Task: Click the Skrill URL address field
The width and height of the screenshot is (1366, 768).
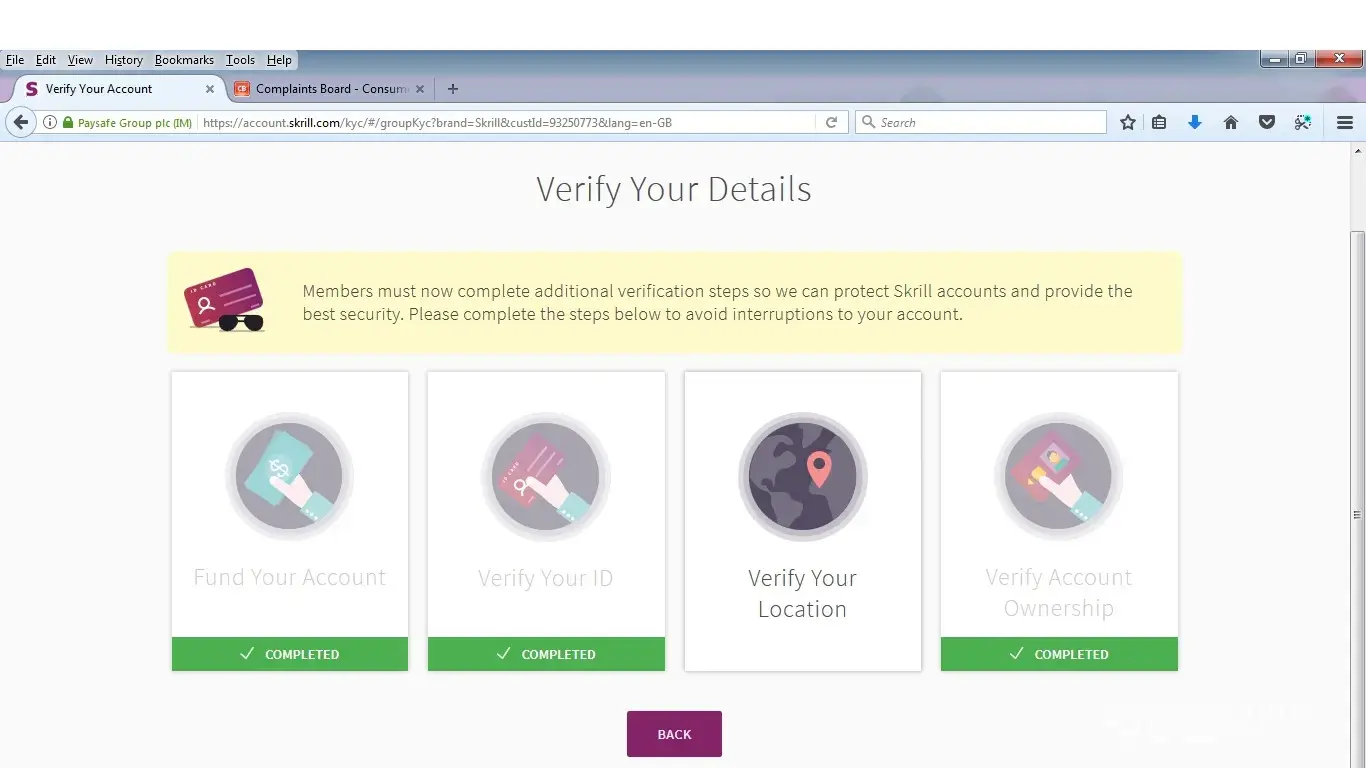Action: tap(500, 122)
